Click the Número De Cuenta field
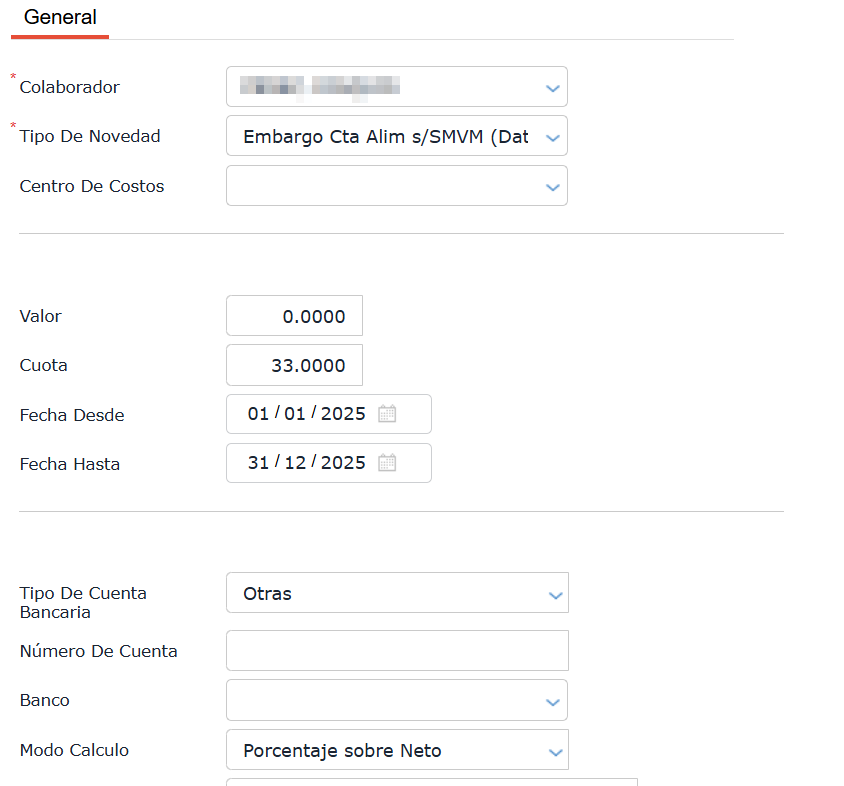This screenshot has height=786, width=844. [397, 651]
